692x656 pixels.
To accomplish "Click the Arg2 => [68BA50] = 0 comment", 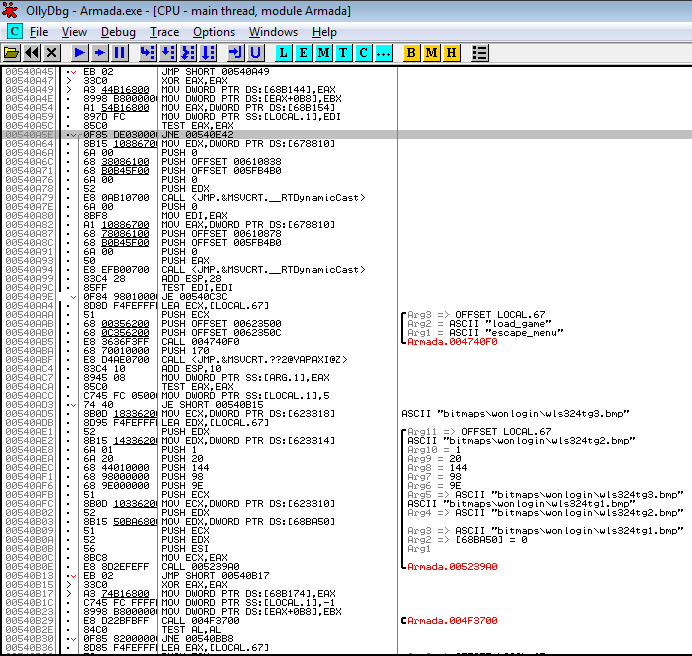I will tap(467, 540).
